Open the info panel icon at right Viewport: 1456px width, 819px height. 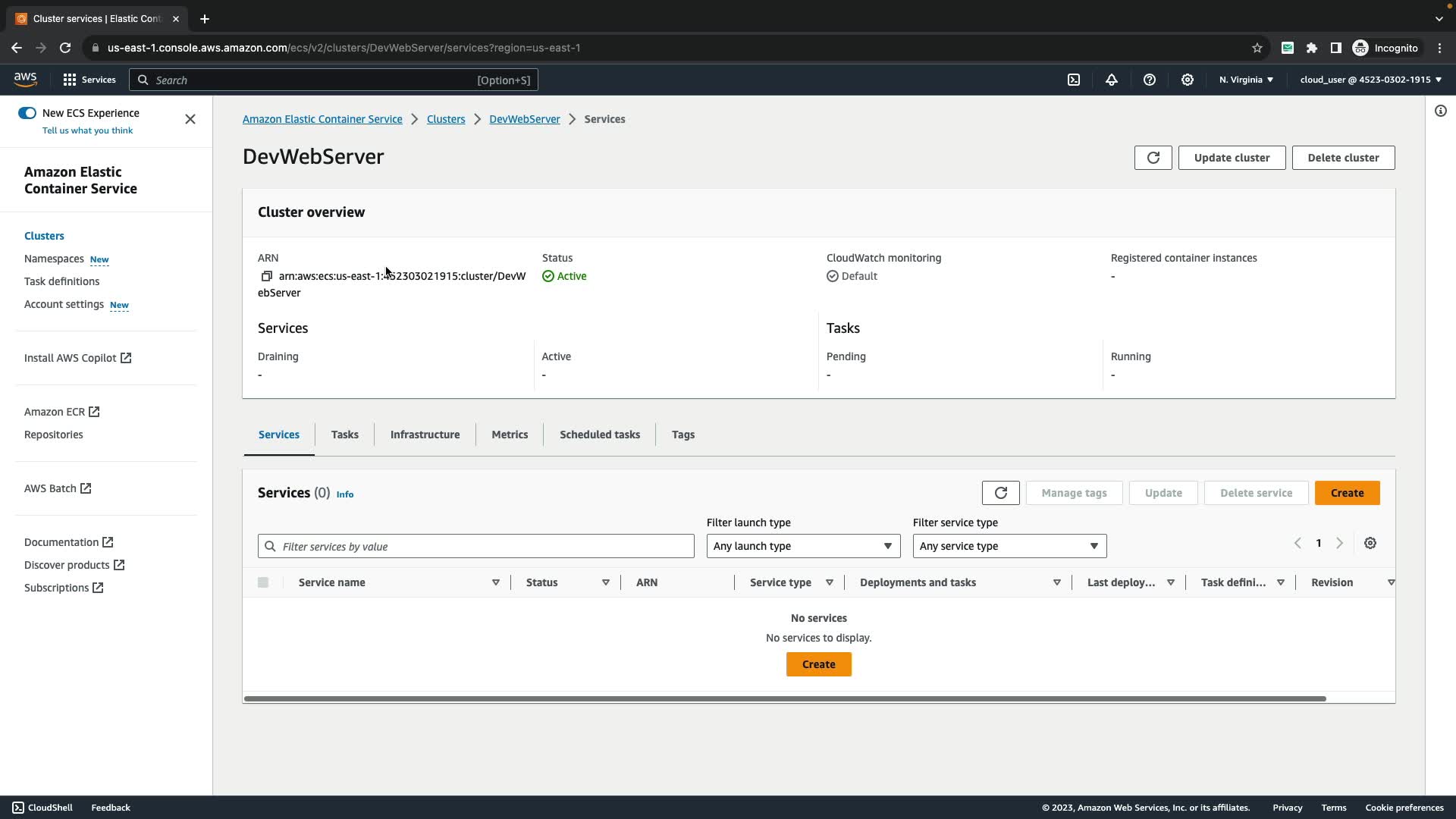click(x=1441, y=111)
